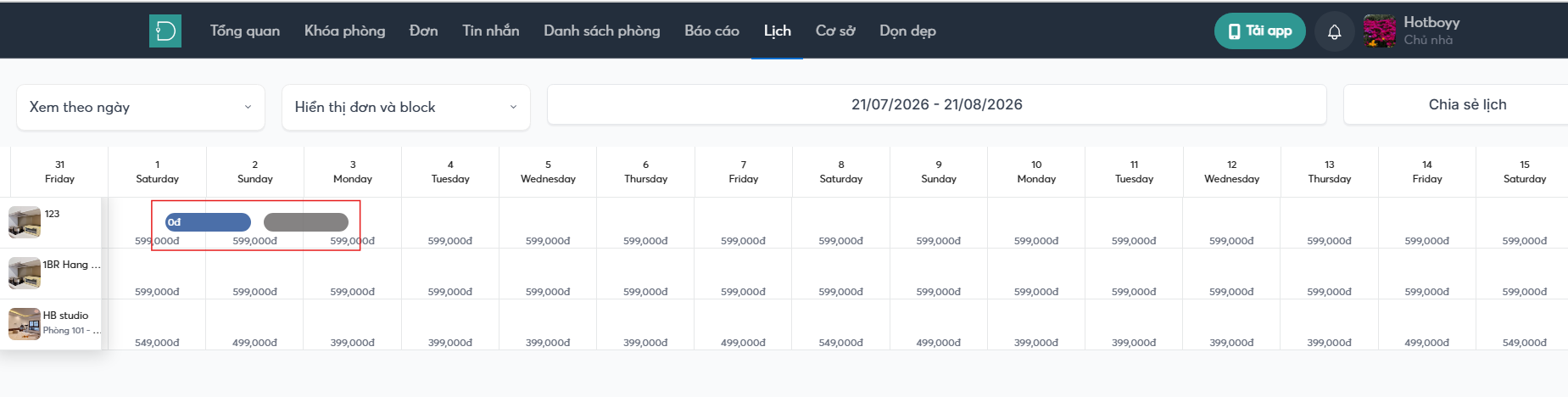The width and height of the screenshot is (1568, 397).
Task: Click HB studio 399,000đ price on 3 Monday
Action: coord(353,343)
